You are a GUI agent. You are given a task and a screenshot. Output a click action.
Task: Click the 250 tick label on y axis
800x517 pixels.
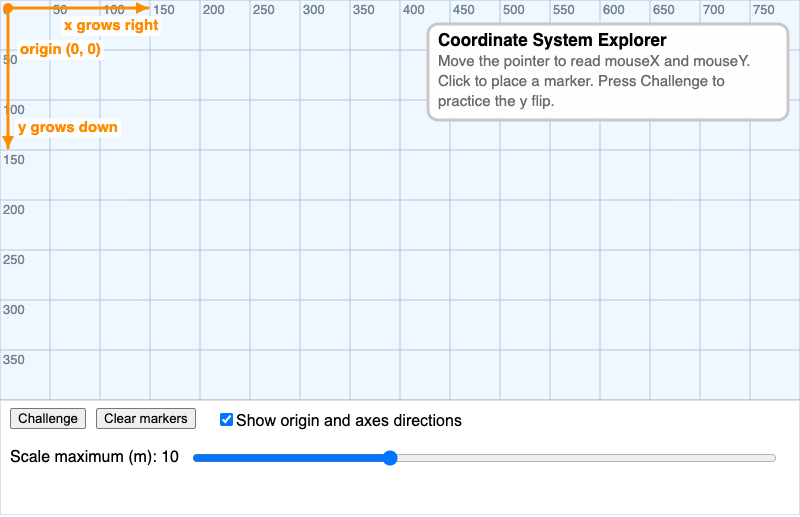coord(14,260)
